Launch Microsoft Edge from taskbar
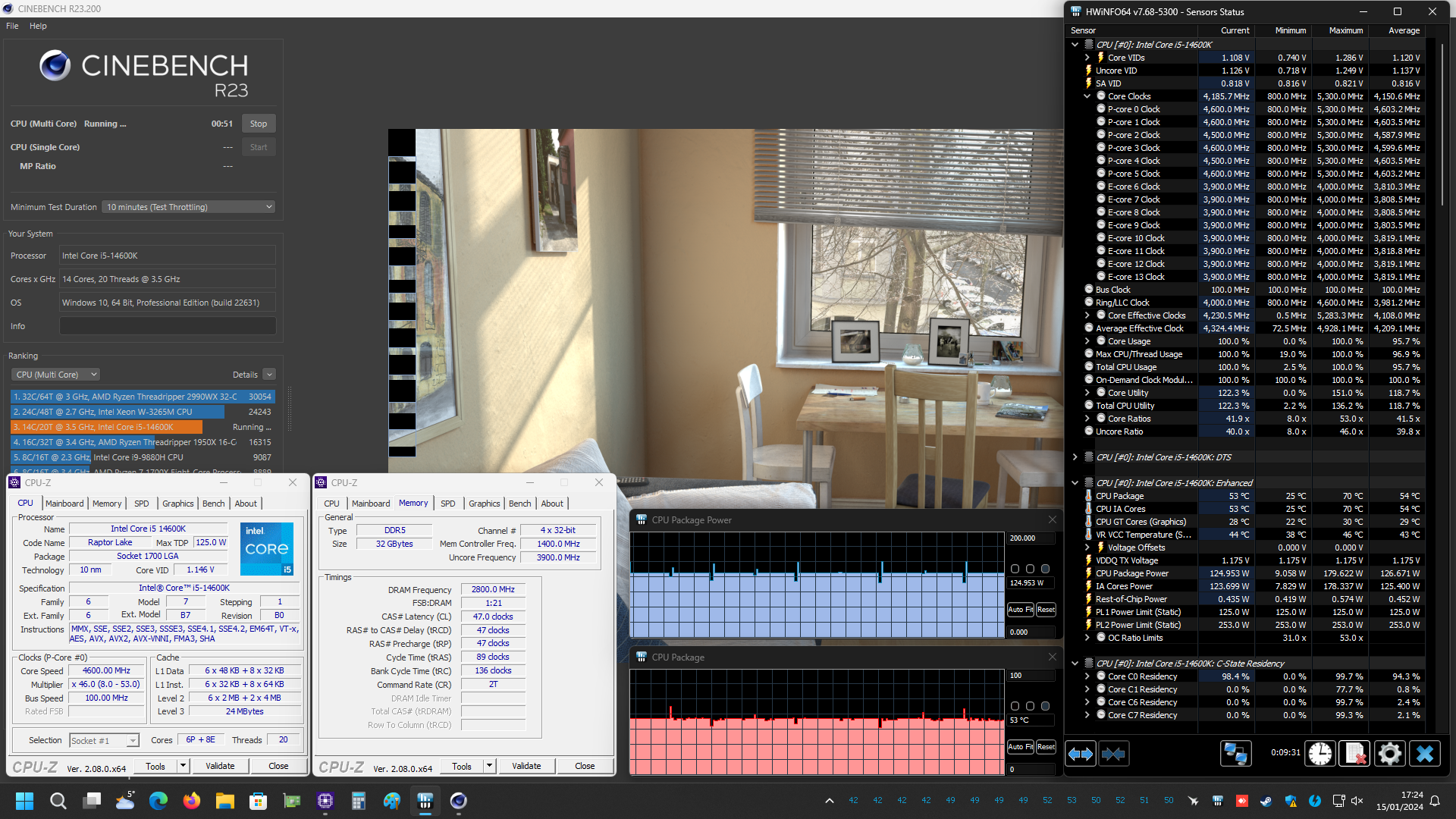The height and width of the screenshot is (819, 1456). pos(158,801)
